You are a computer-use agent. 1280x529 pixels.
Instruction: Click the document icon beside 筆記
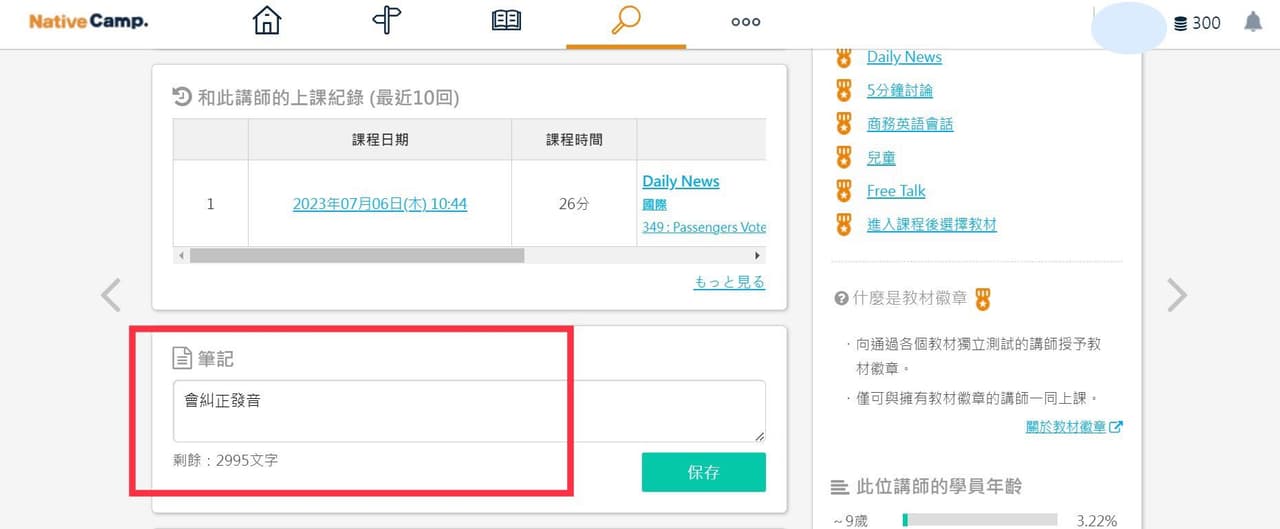click(x=182, y=357)
